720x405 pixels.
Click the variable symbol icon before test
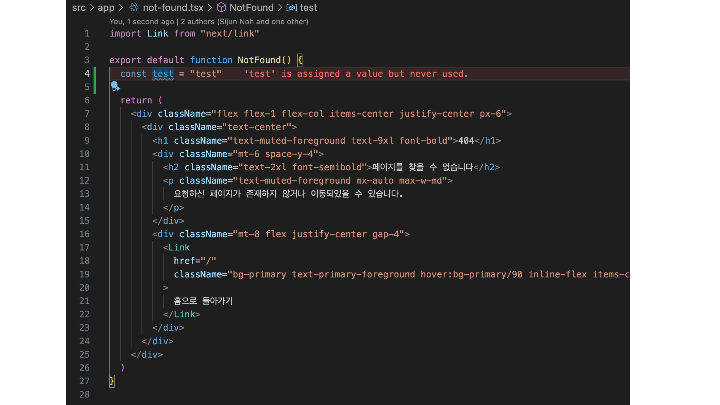[292, 8]
